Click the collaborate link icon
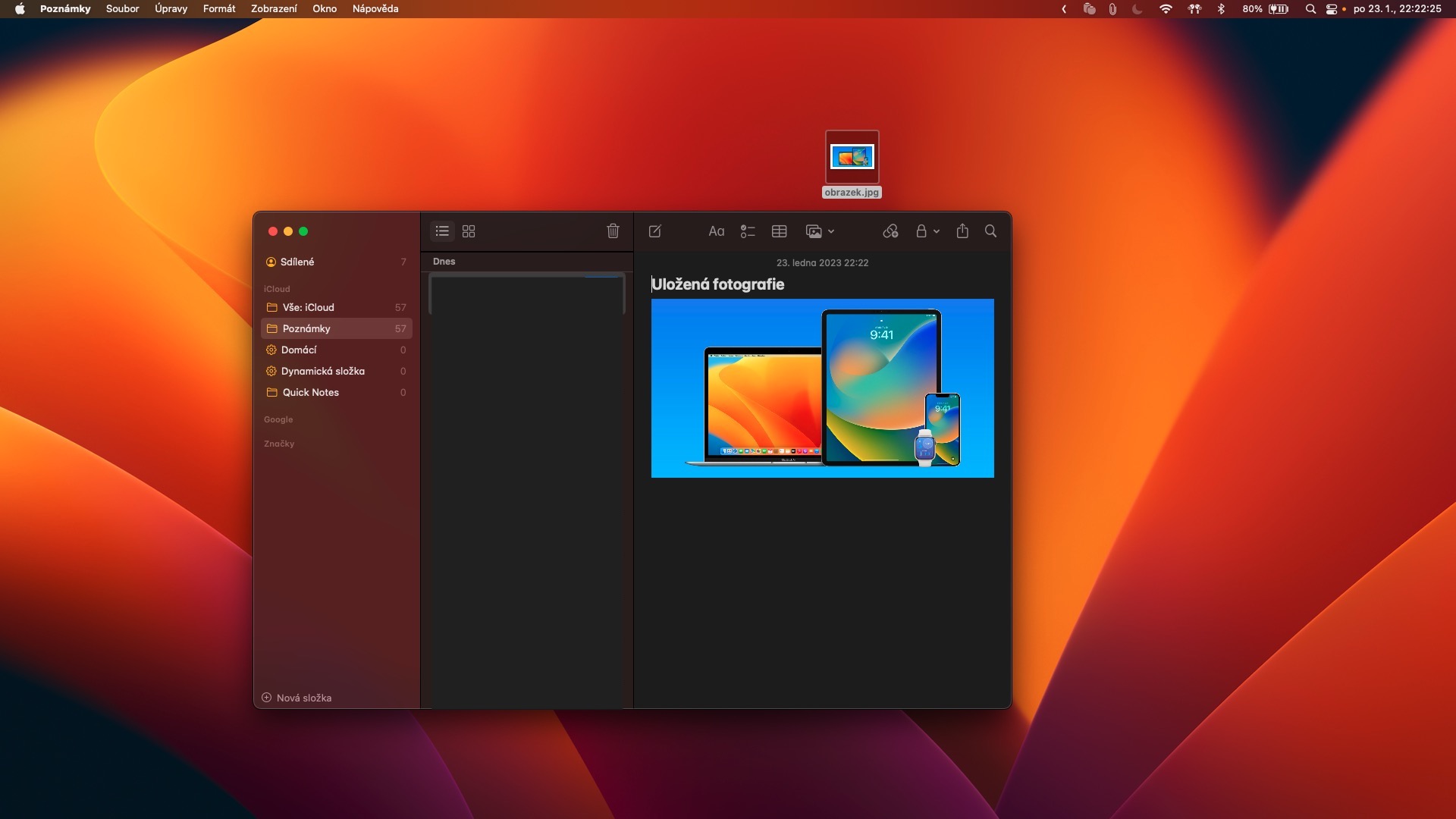1456x819 pixels. tap(890, 231)
